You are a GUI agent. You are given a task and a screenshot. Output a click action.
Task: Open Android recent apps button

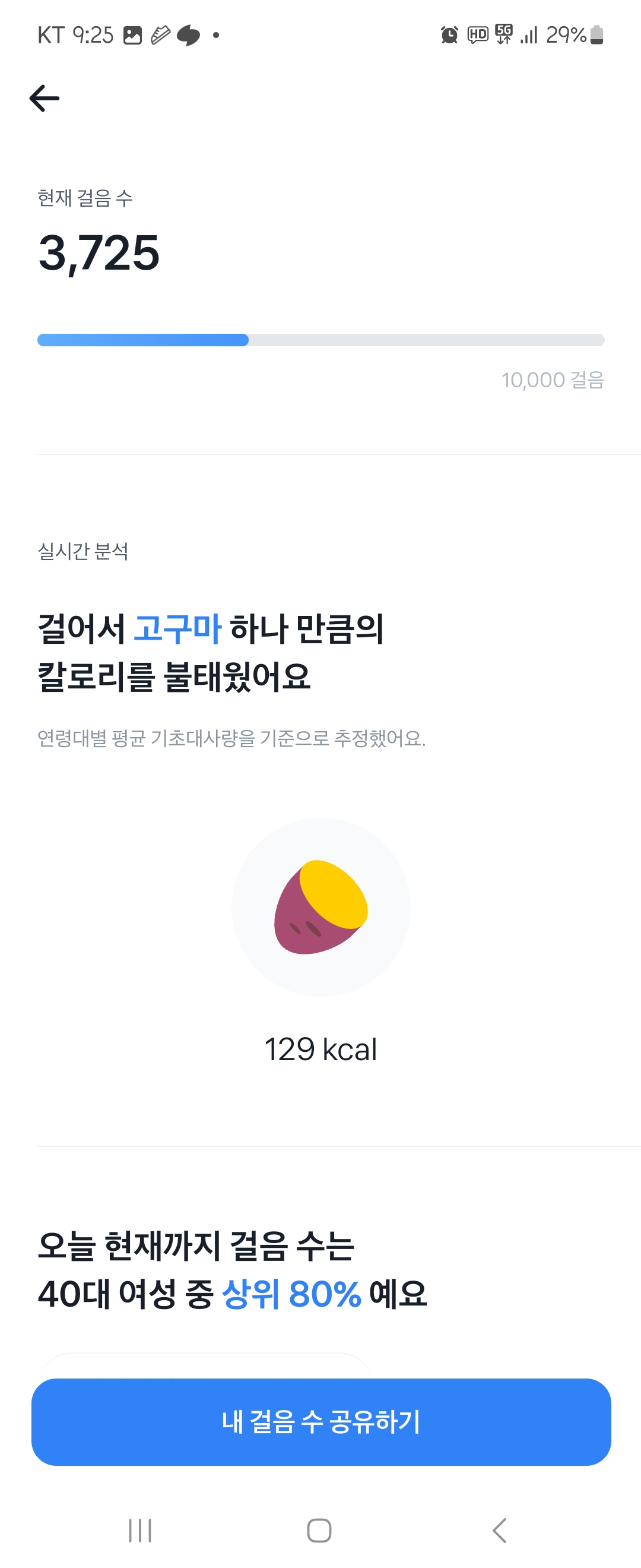(x=140, y=1530)
